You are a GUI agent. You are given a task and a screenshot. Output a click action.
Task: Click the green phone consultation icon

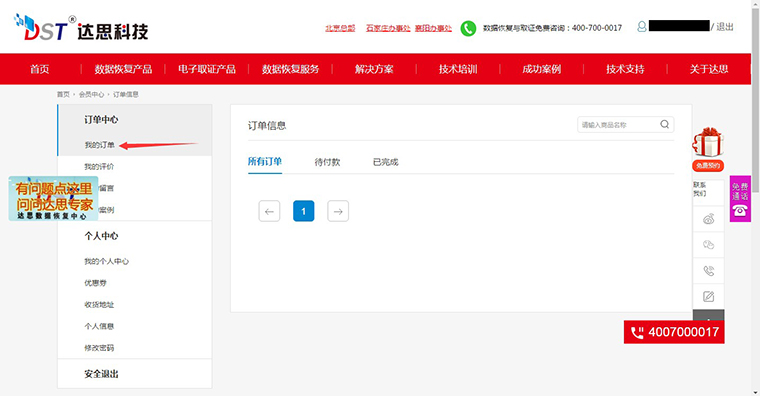coord(468,28)
